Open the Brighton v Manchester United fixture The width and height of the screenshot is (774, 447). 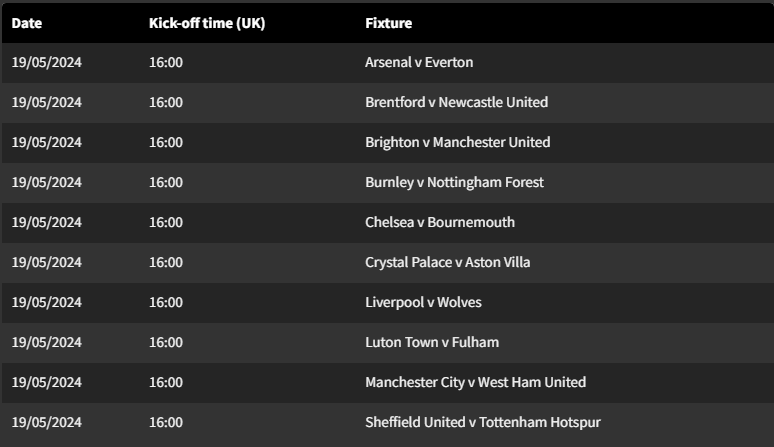tap(457, 142)
